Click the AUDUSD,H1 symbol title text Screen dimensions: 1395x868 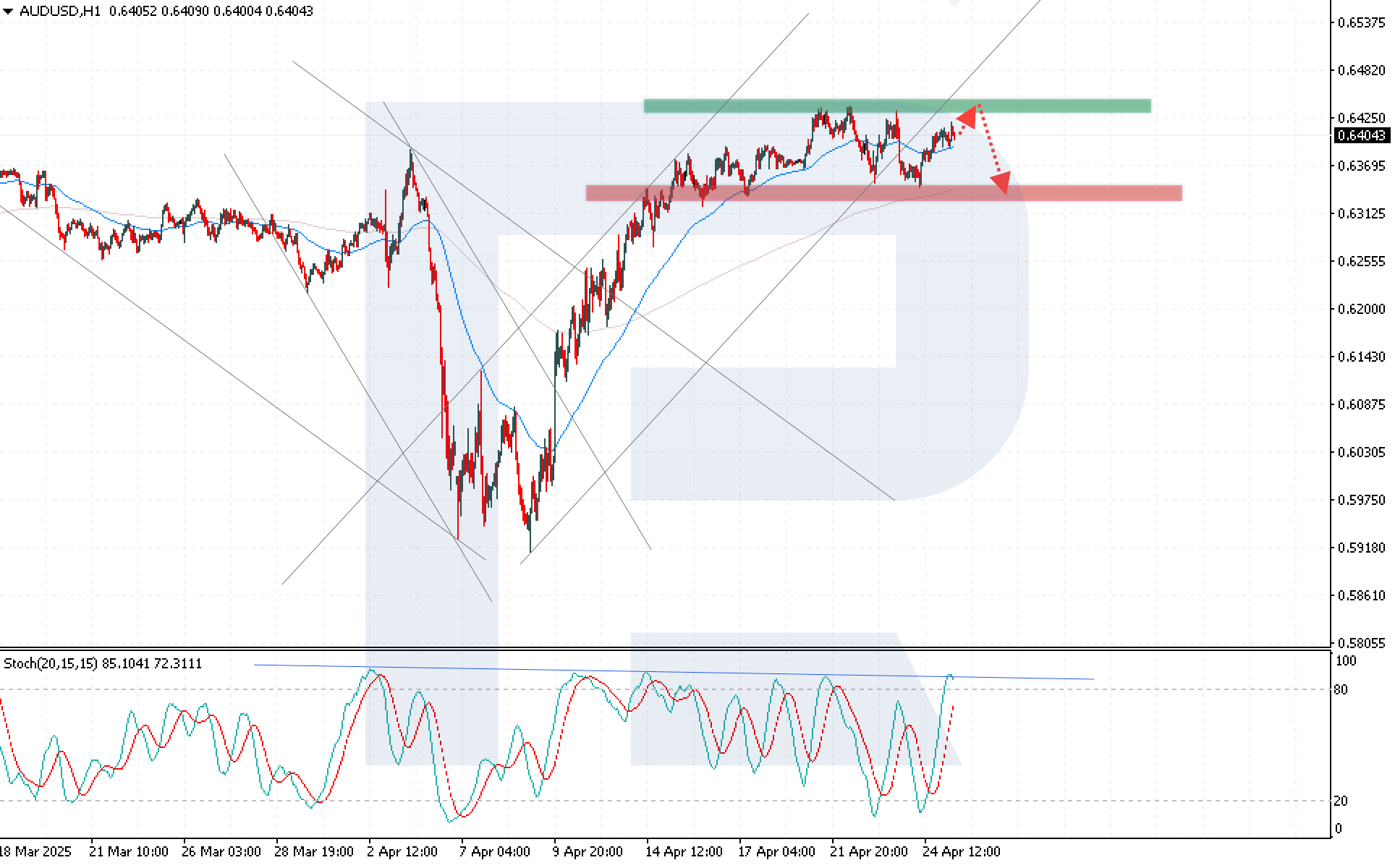pyautogui.click(x=60, y=12)
